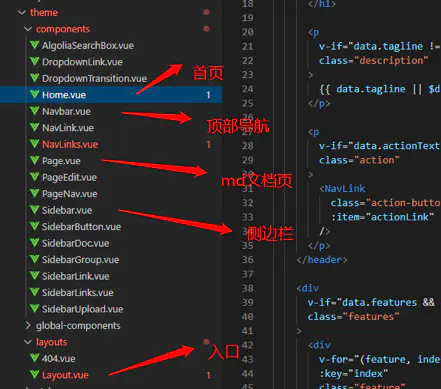This screenshot has height=389, width=441.
Task: Open AlgoliaSearchBox.vue file
Action: coord(88,45)
